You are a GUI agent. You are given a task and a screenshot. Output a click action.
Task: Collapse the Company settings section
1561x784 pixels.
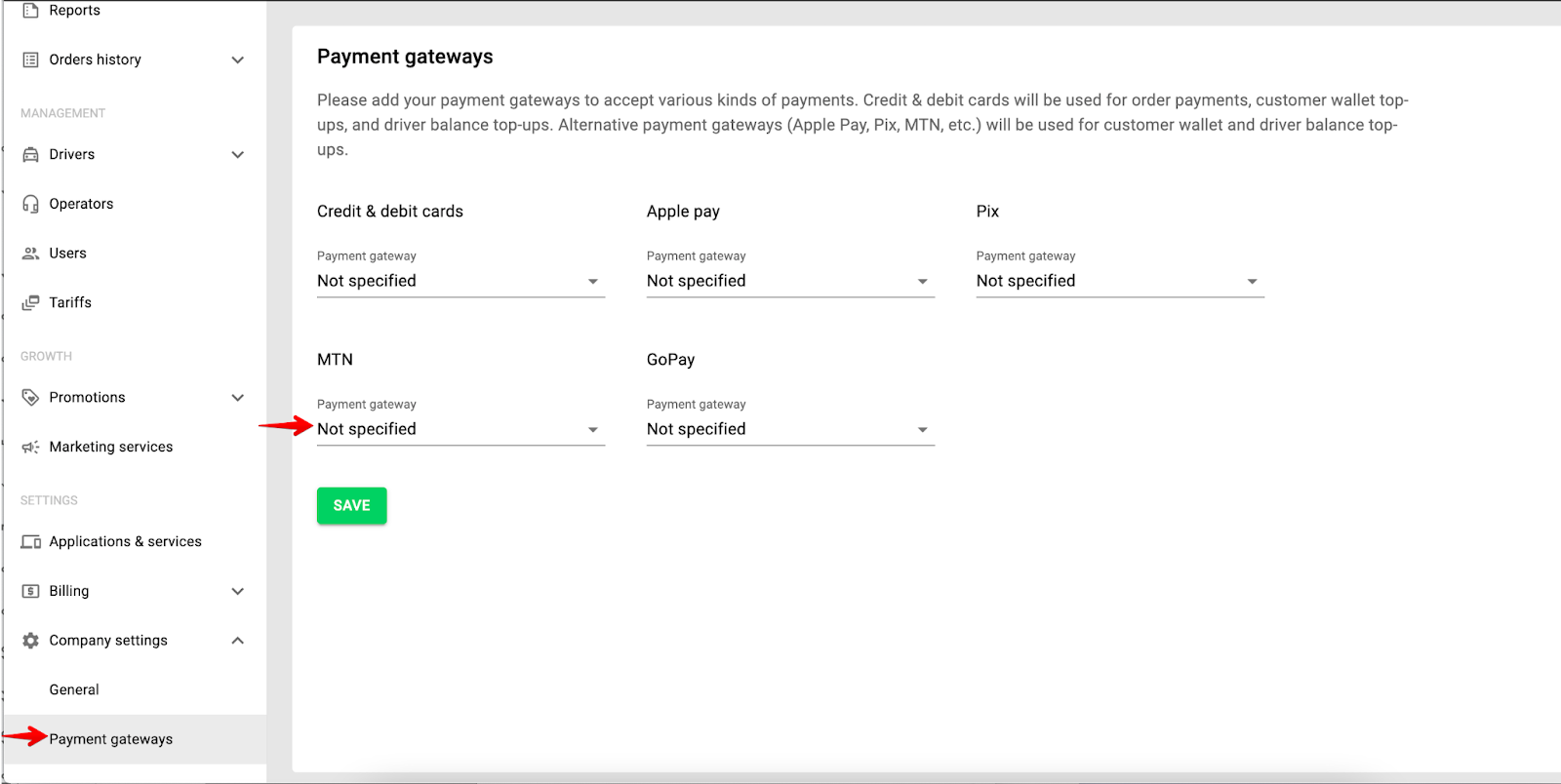tap(237, 641)
